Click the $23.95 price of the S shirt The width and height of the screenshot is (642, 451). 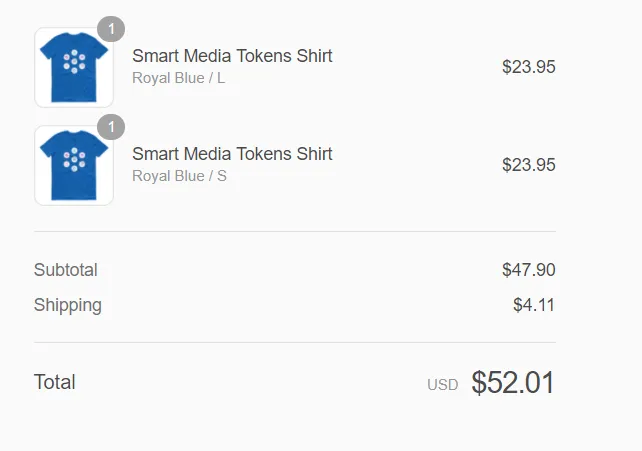click(x=529, y=165)
